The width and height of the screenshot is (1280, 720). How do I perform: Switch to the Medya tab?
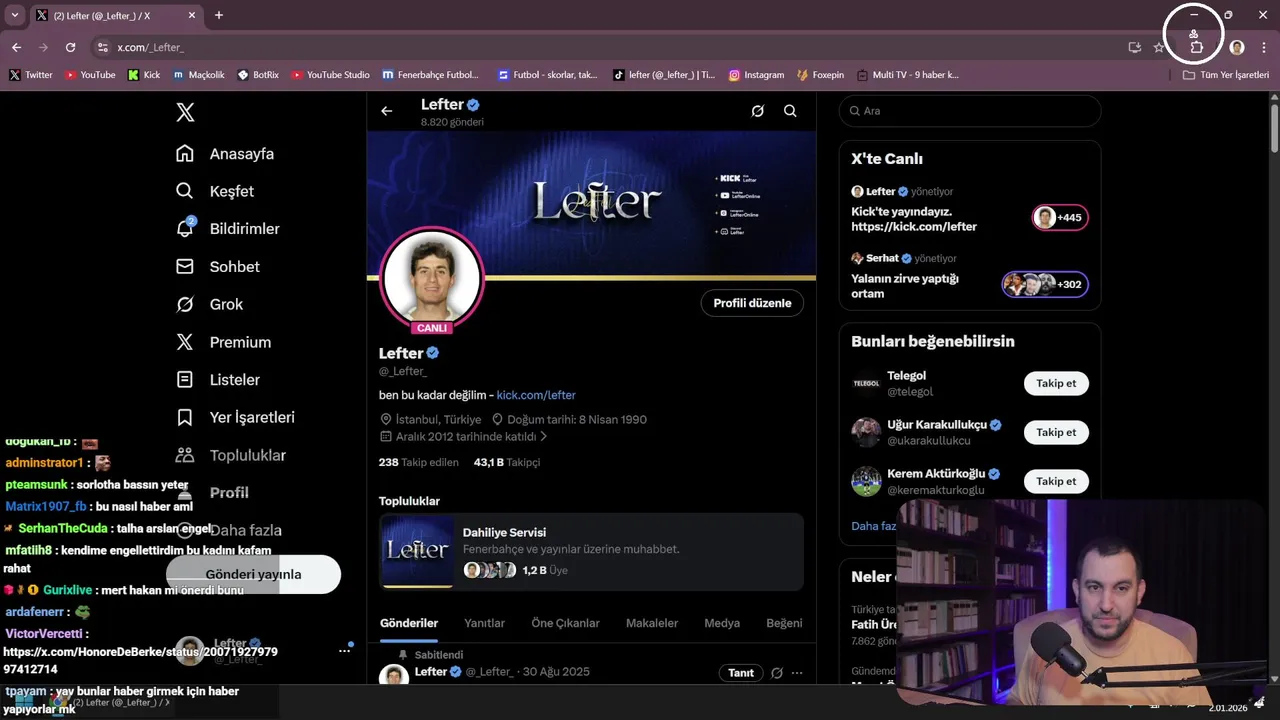tap(722, 623)
